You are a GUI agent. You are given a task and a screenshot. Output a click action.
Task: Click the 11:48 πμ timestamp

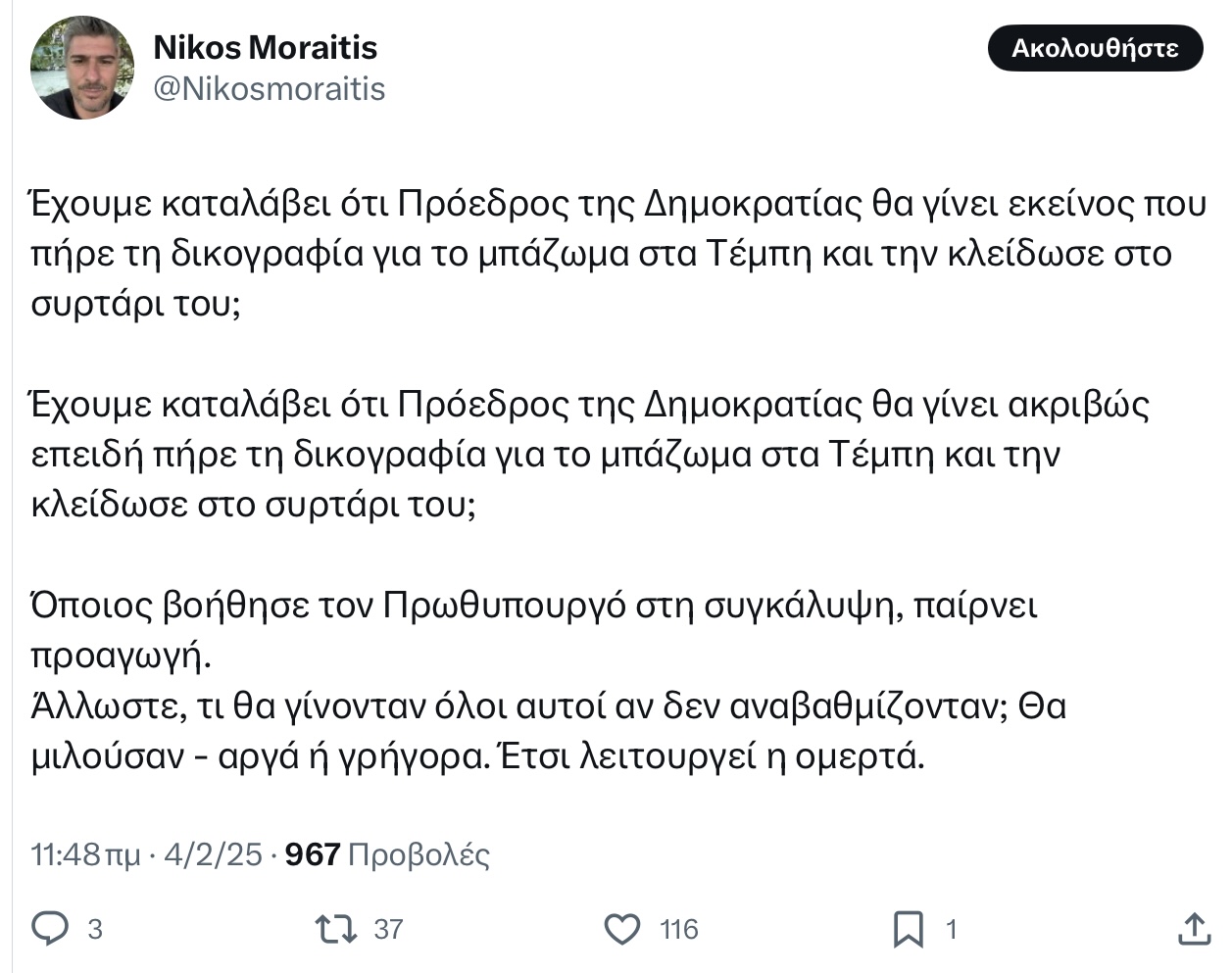tap(85, 854)
